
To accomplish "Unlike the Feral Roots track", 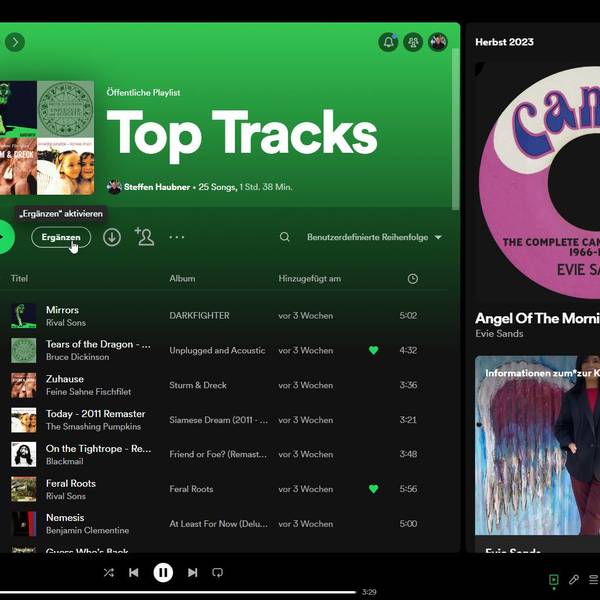I will coord(373,489).
